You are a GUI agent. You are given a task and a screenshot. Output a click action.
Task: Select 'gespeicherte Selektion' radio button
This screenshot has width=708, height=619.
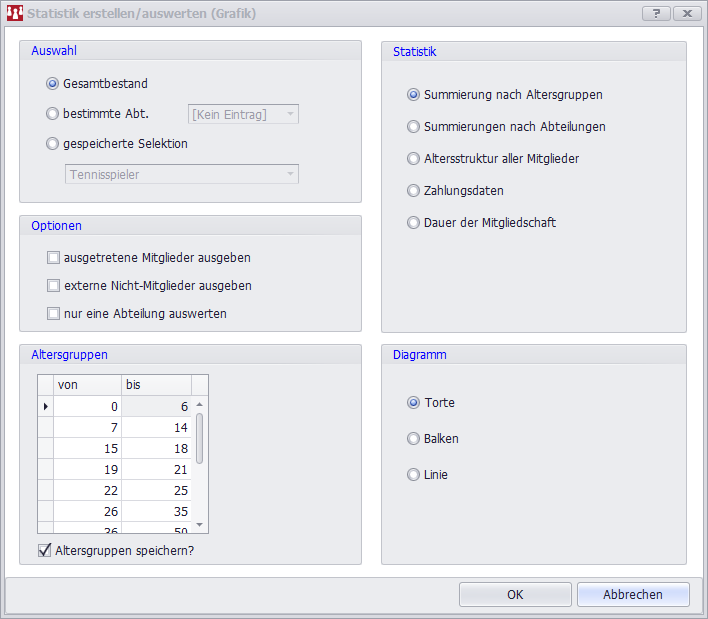[x=53, y=144]
